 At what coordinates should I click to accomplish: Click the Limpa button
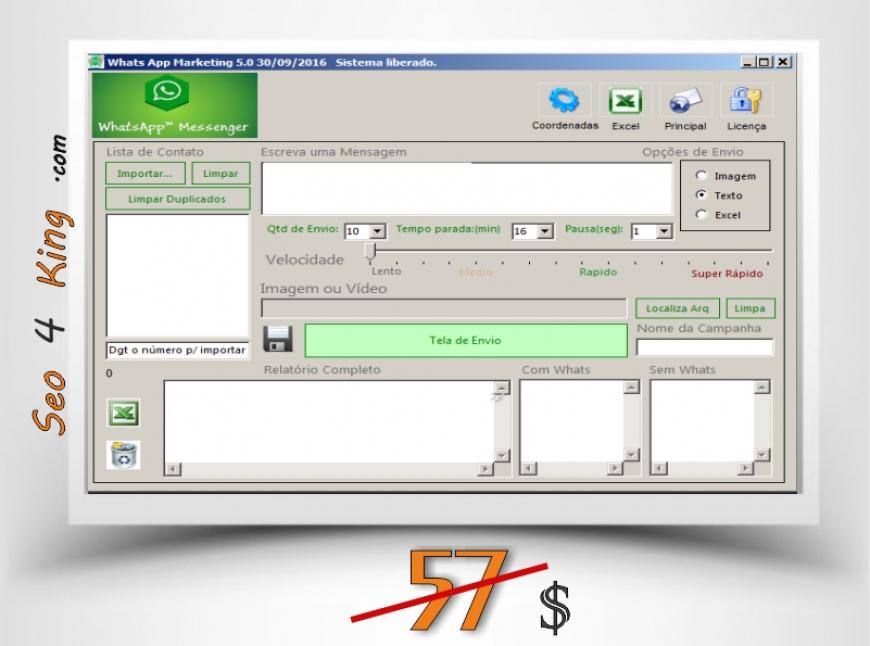pos(750,308)
